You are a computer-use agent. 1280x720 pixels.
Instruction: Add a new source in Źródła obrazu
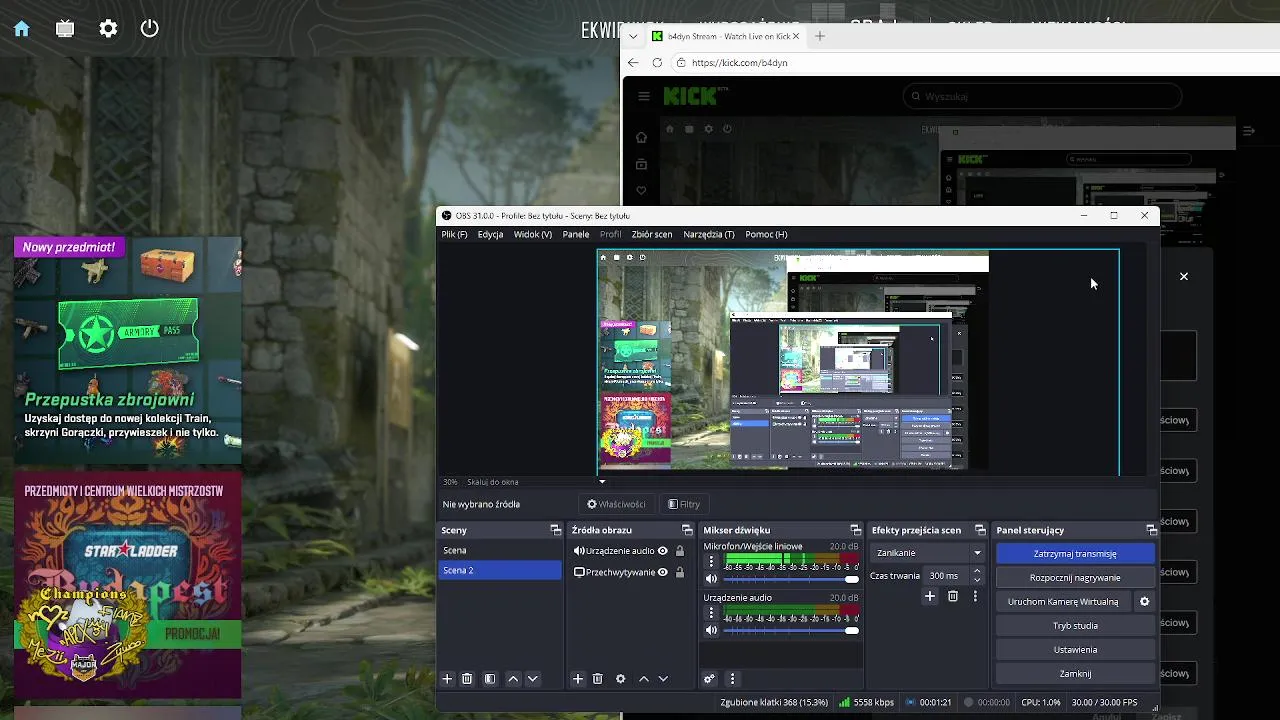[578, 679]
